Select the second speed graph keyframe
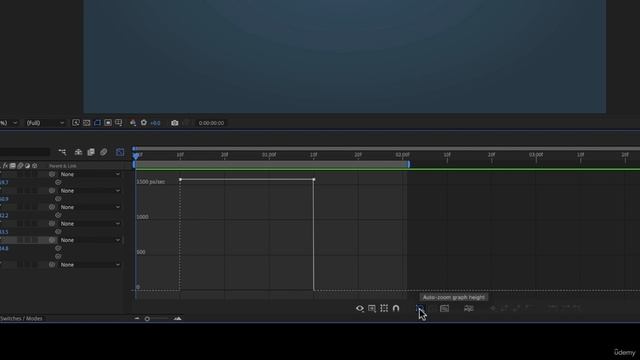 click(x=313, y=179)
